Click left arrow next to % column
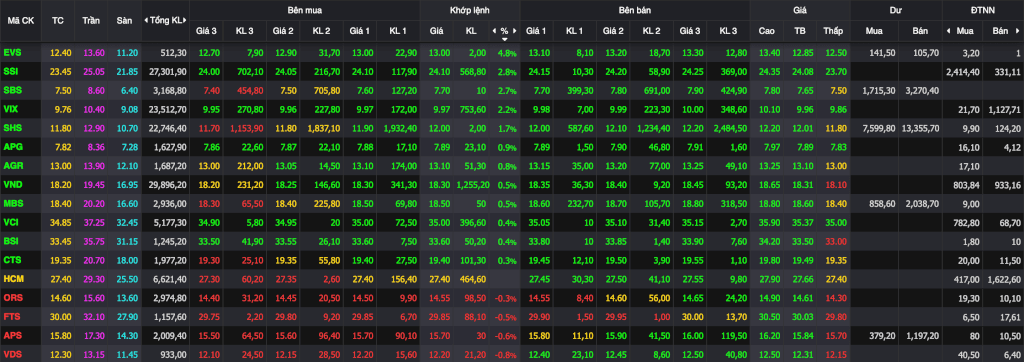Viewport: 1024px width, 362px height. (494, 31)
